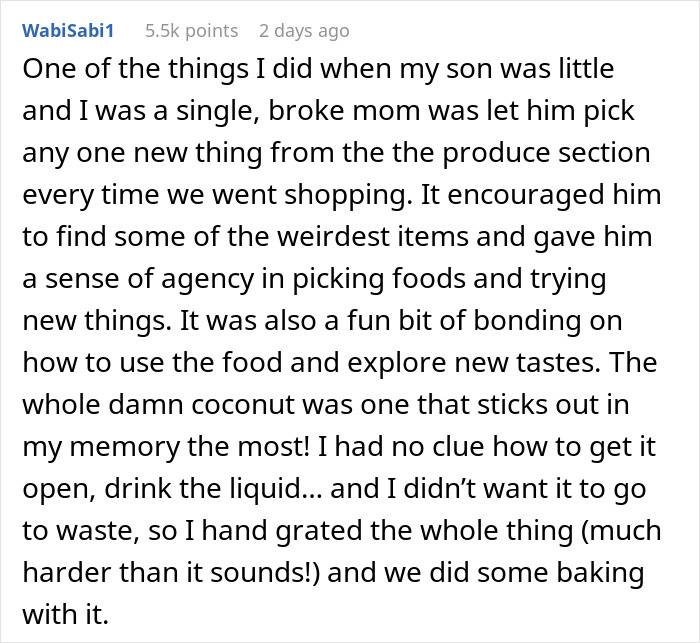
Task: Click the "2 days ago" timestamp
Action: [x=303, y=31]
